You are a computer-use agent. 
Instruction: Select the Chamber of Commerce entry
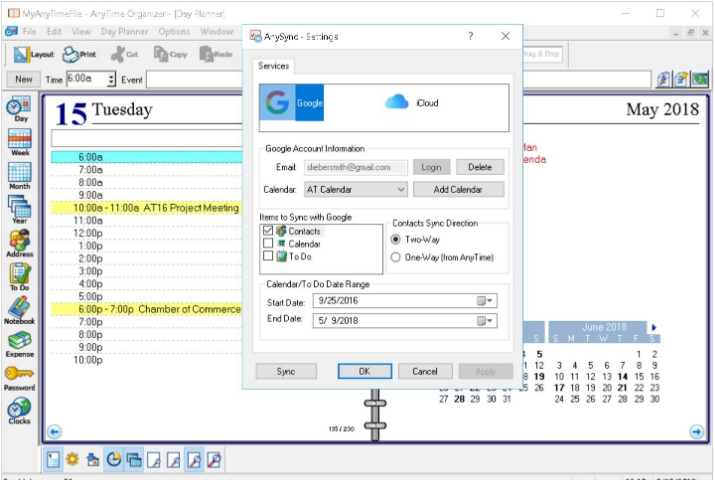[x=146, y=309]
